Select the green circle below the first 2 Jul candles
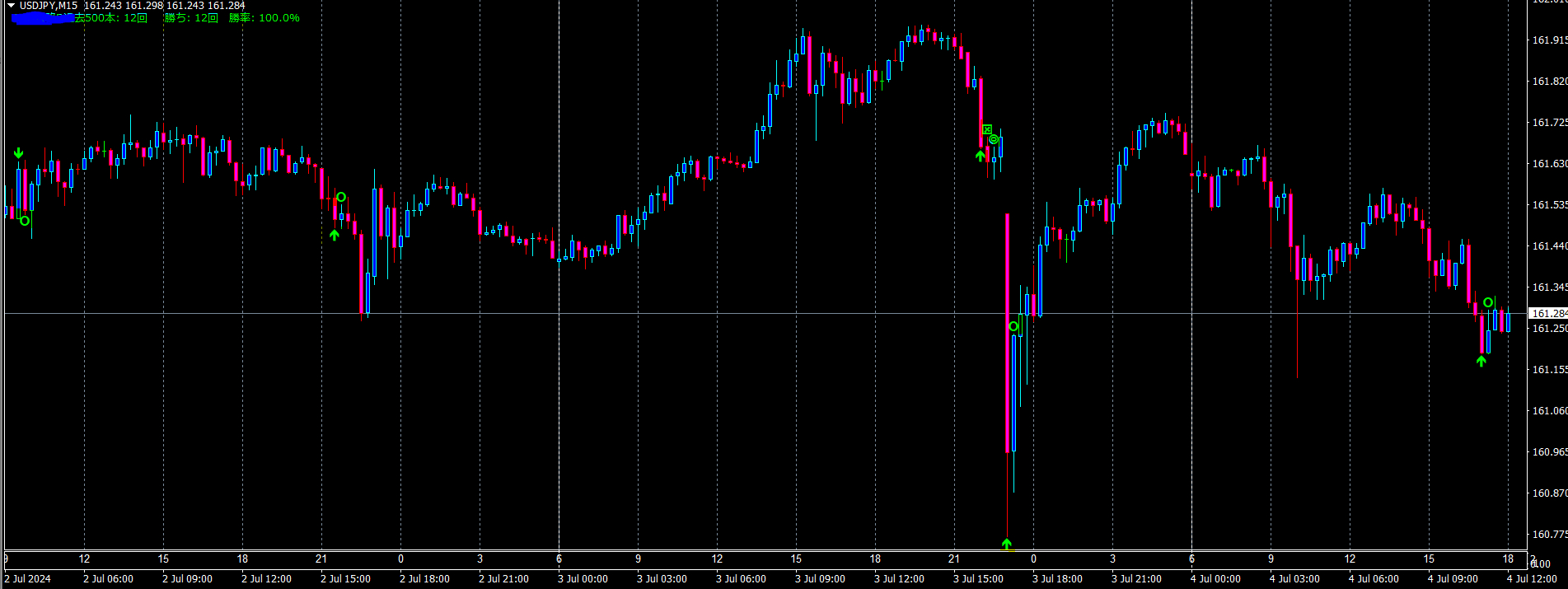1568x589 pixels. [x=25, y=220]
